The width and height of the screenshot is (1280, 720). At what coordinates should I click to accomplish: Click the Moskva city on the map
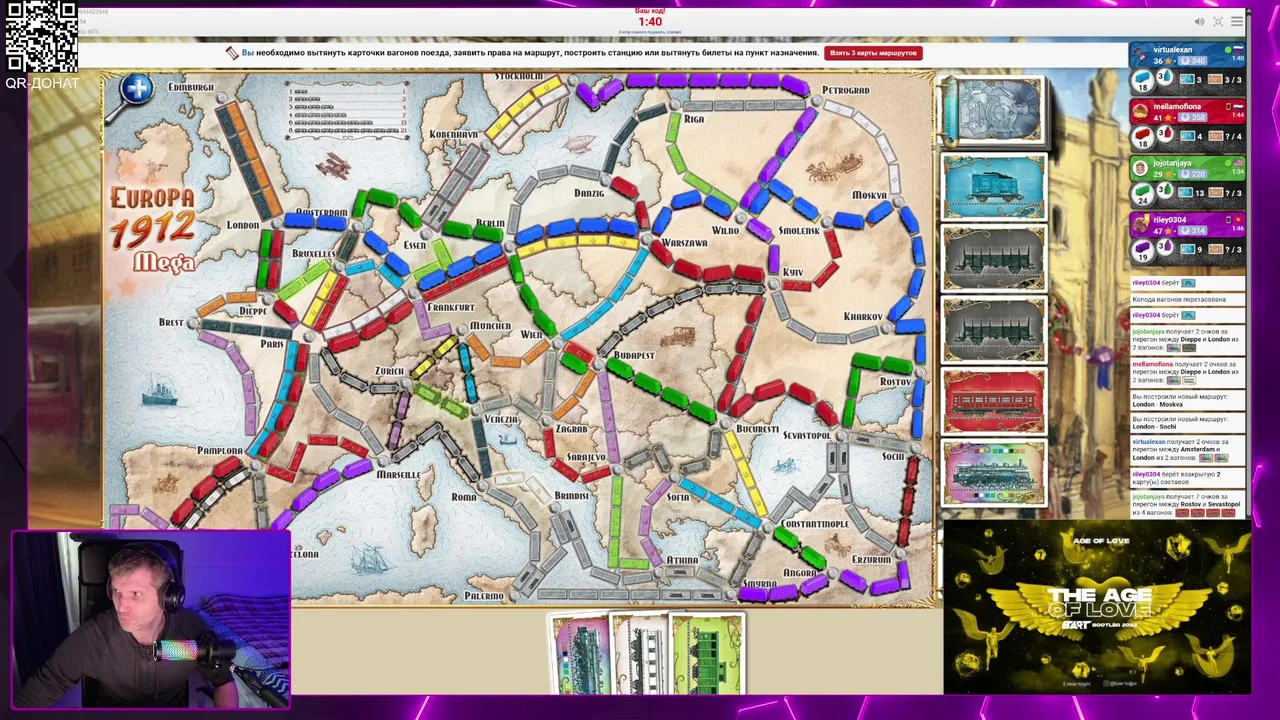868,195
